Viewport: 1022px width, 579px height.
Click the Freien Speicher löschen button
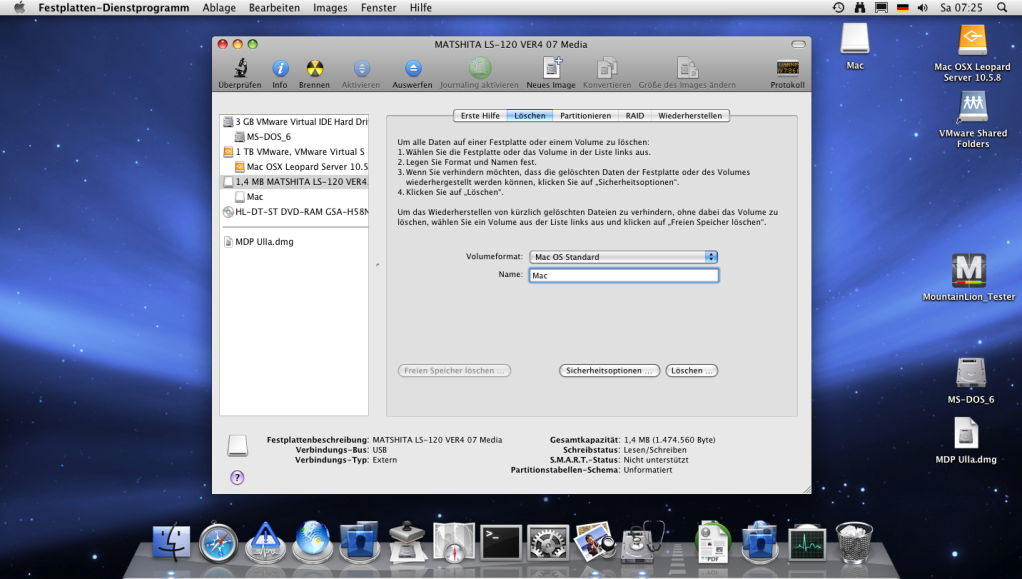(454, 370)
